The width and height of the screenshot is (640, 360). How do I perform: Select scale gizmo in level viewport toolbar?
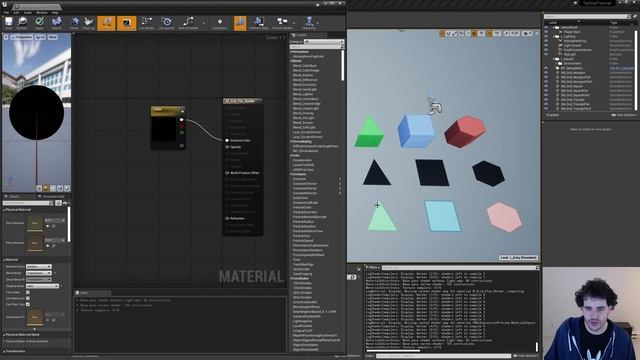click(x=454, y=33)
